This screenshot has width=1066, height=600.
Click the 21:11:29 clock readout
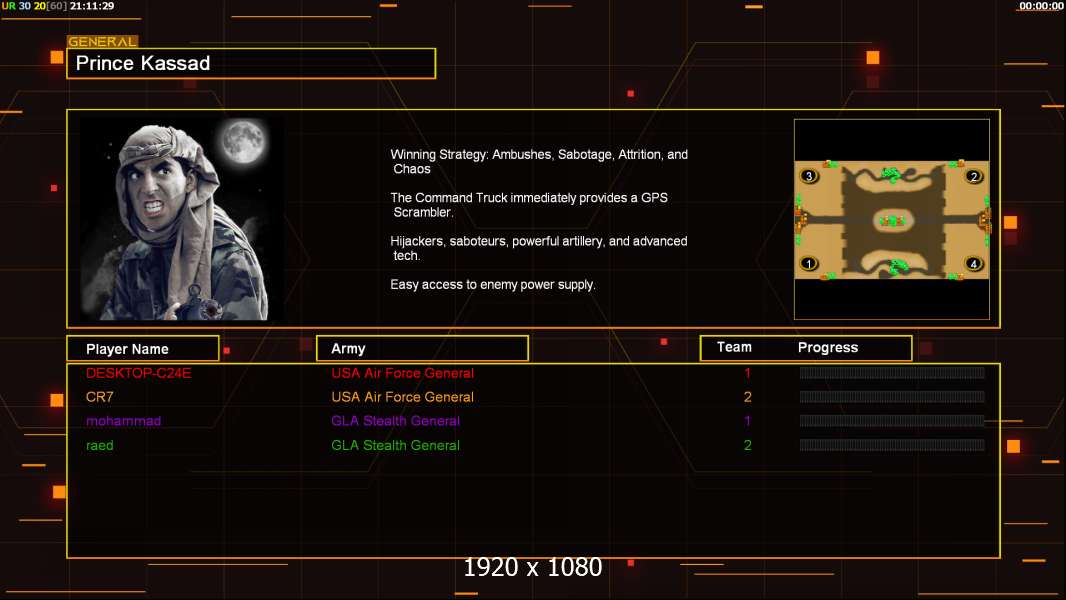[92, 6]
